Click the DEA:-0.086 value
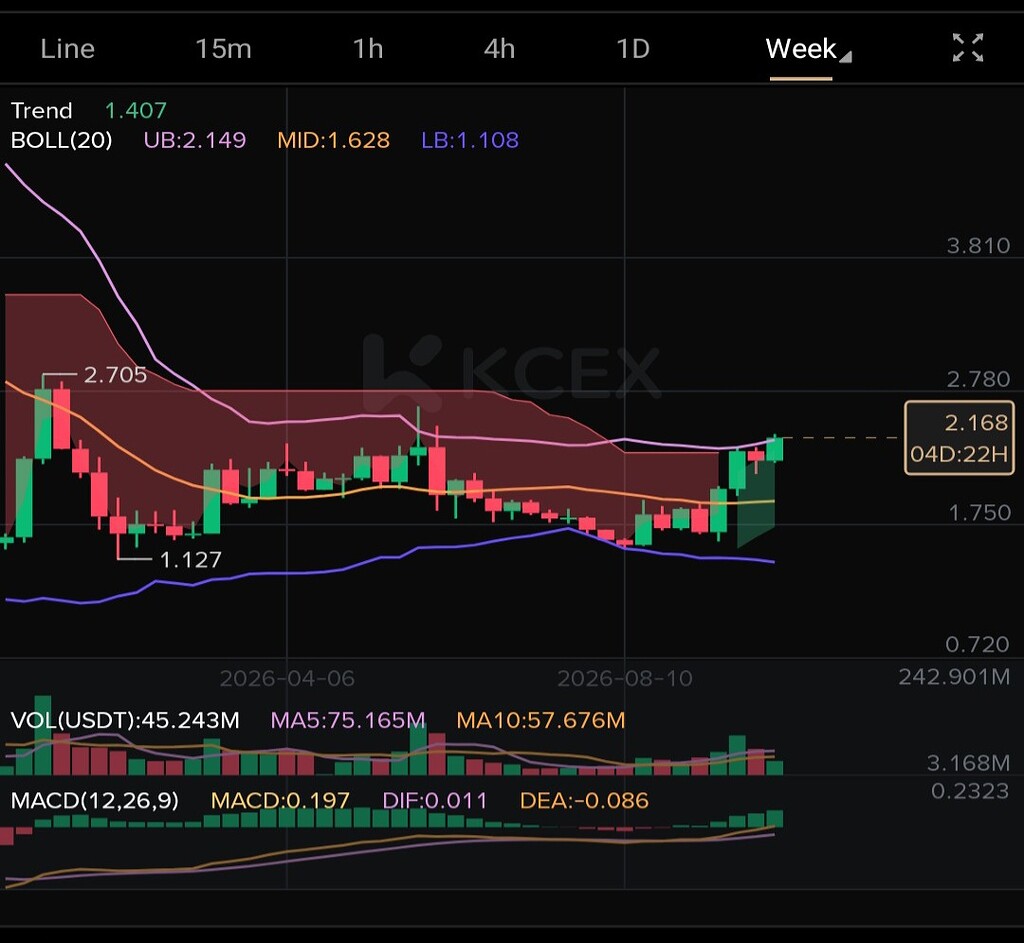The width and height of the screenshot is (1024, 943). pyautogui.click(x=584, y=801)
